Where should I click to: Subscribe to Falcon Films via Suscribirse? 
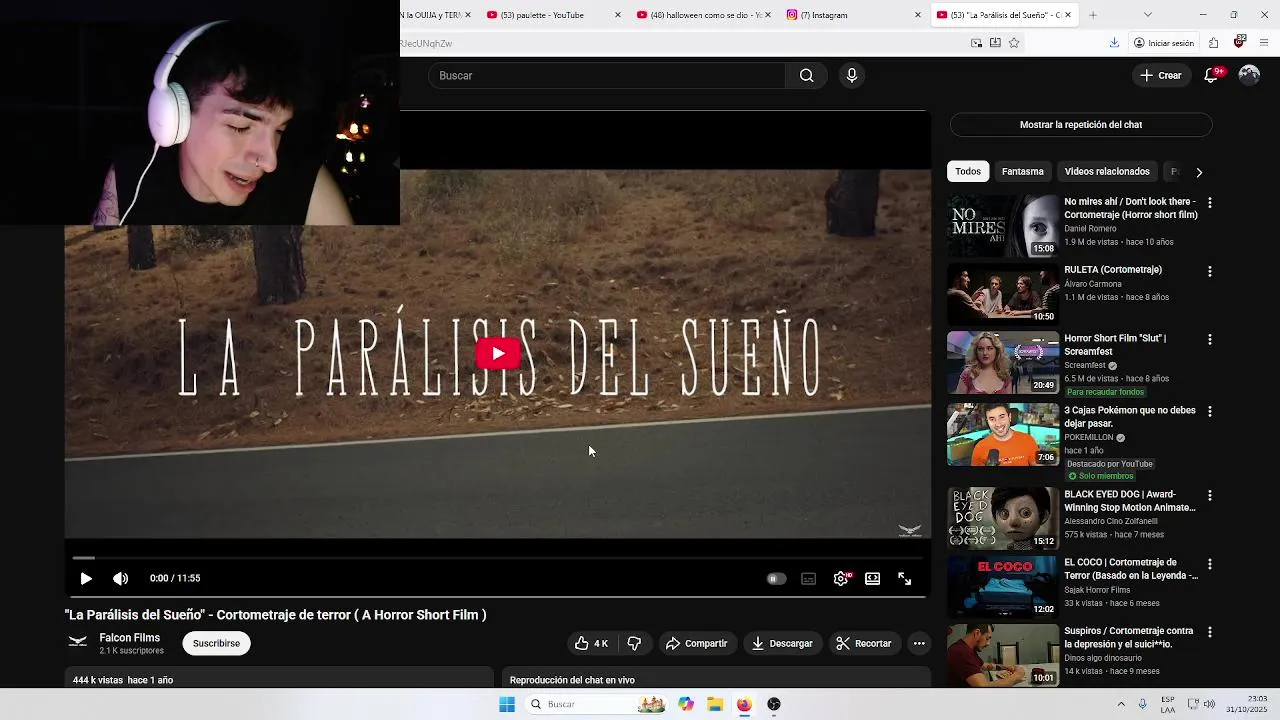click(x=216, y=643)
